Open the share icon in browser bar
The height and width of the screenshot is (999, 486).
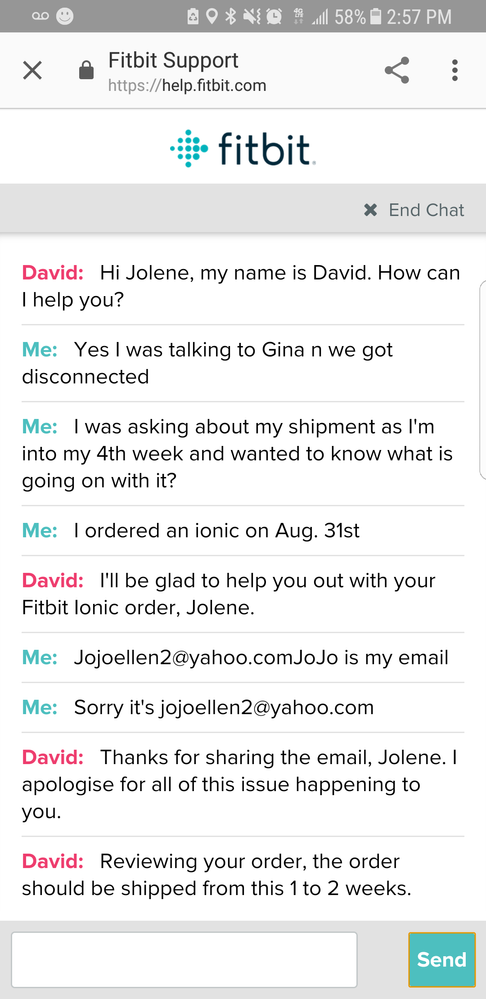397,70
